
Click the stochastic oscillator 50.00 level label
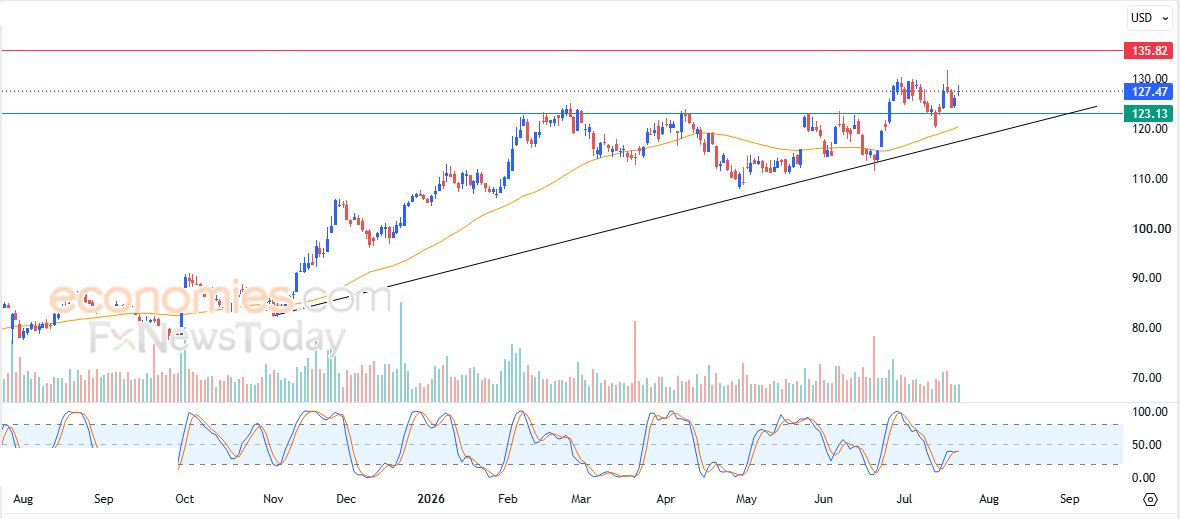[1148, 445]
